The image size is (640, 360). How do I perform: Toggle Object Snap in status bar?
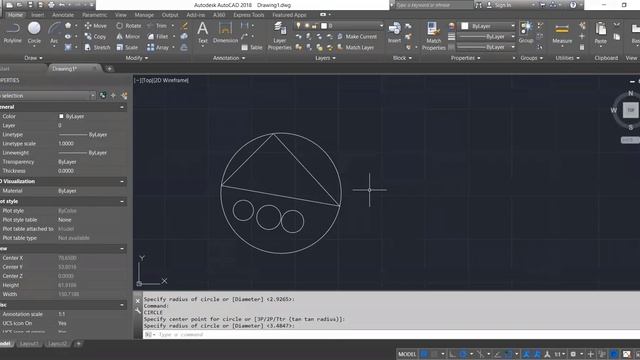click(x=508, y=354)
